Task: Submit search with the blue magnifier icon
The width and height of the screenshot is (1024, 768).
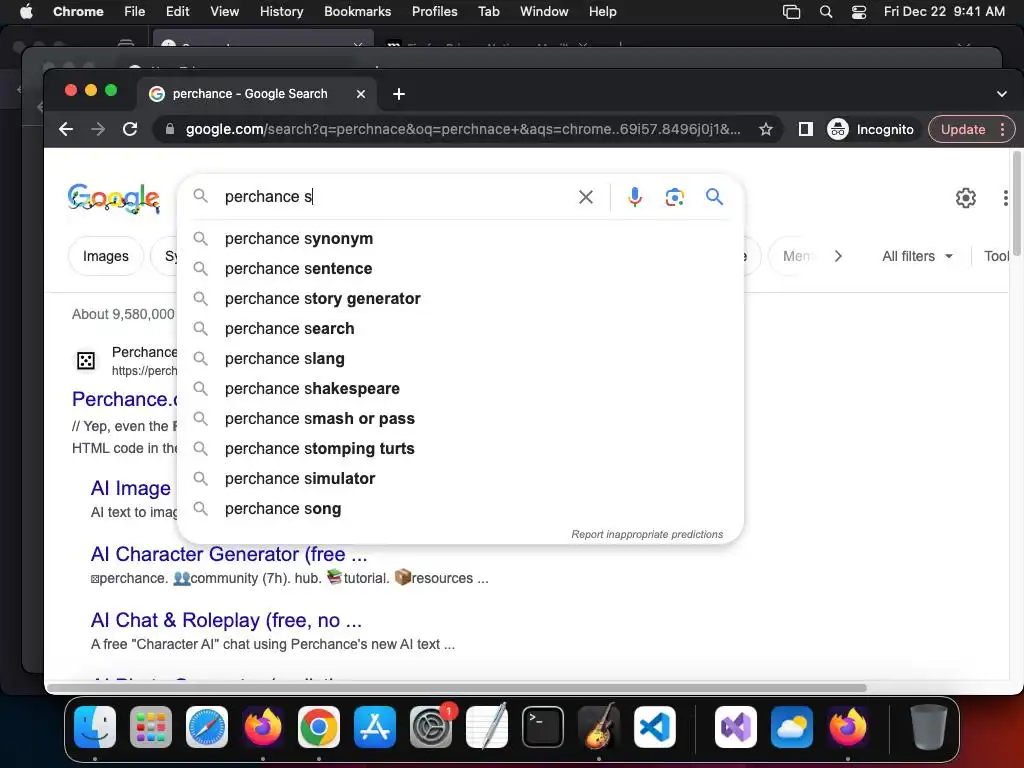Action: [x=714, y=197]
